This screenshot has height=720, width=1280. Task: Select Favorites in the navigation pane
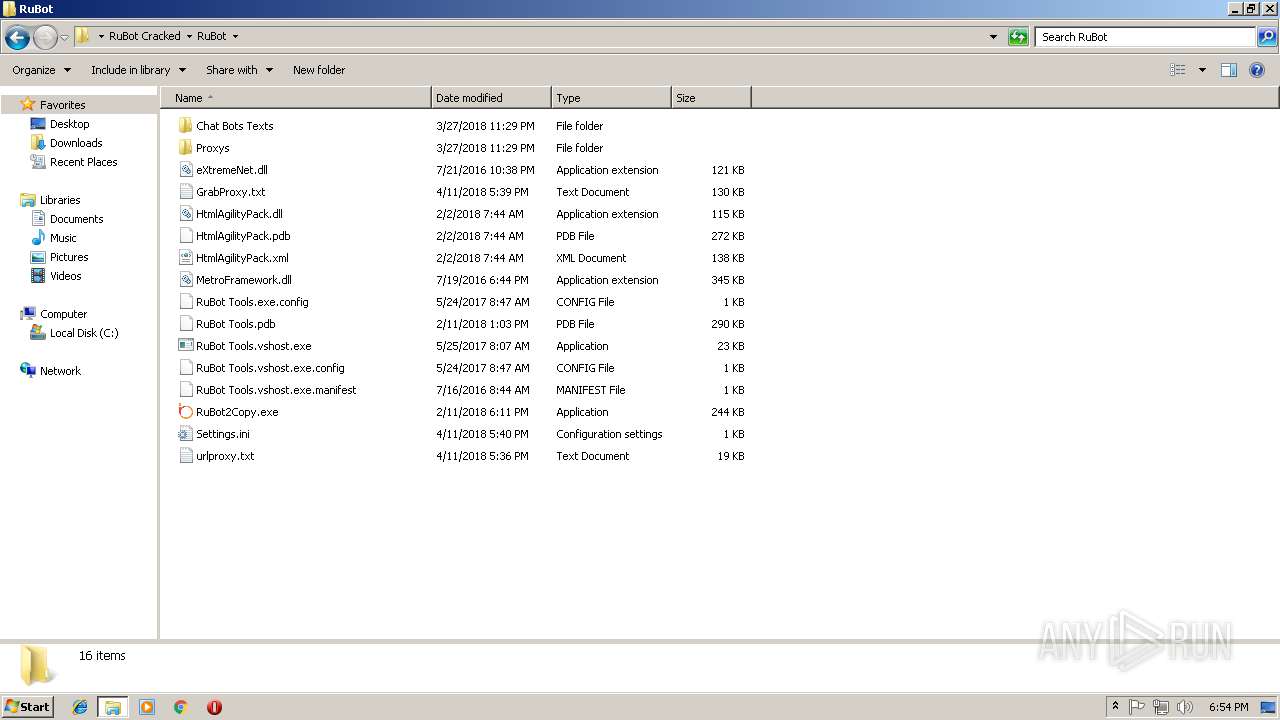tap(62, 105)
